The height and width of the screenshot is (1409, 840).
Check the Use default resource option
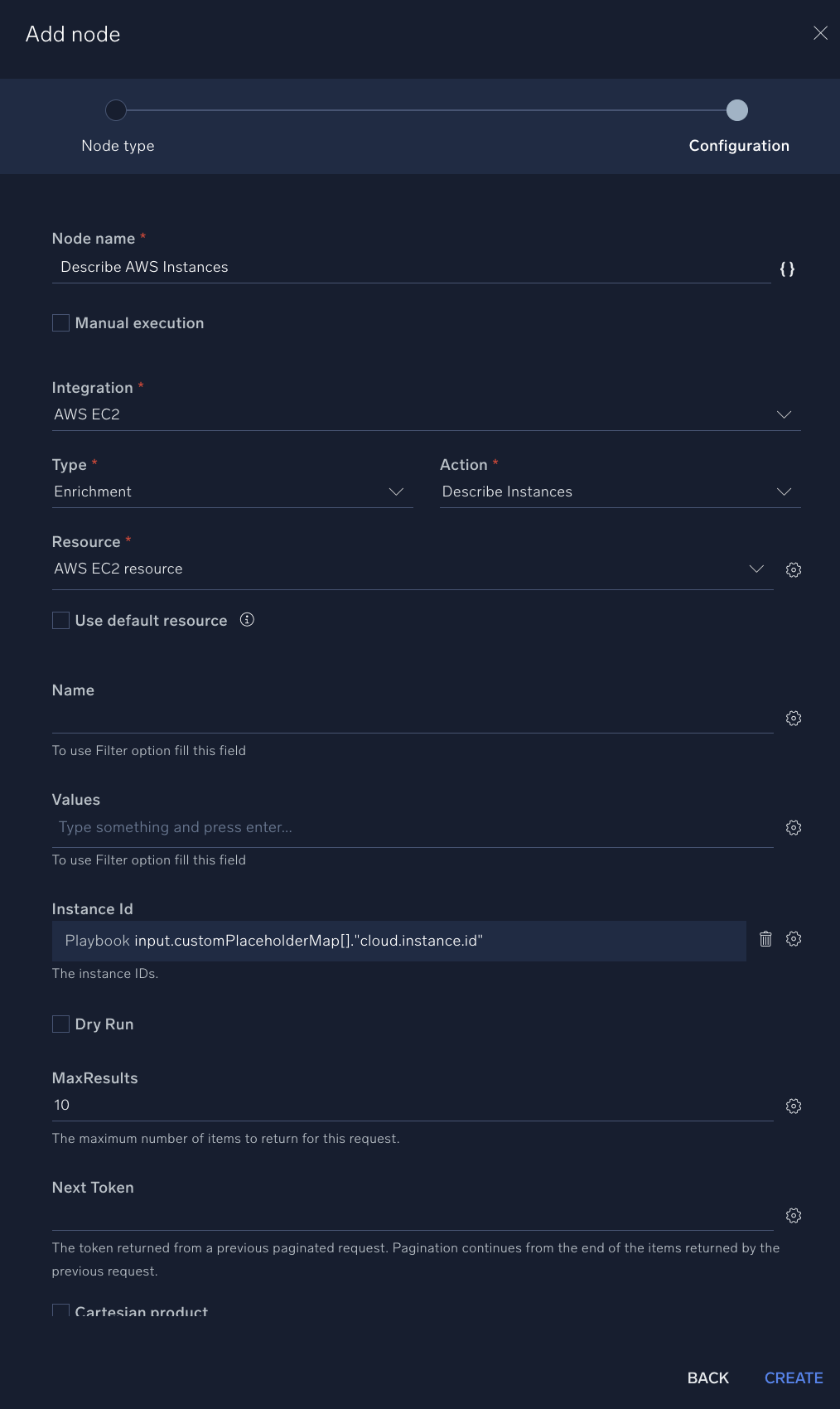pos(60,620)
